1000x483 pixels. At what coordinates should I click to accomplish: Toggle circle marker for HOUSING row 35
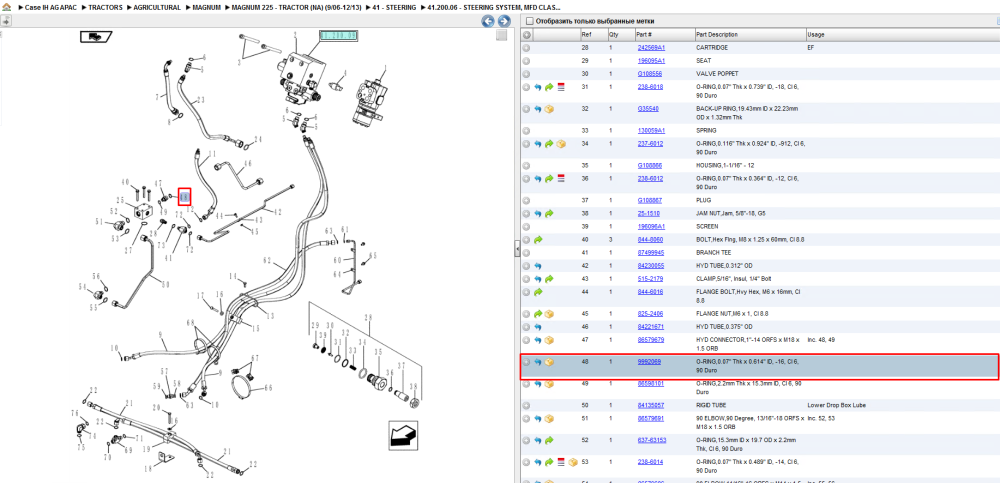526,166
